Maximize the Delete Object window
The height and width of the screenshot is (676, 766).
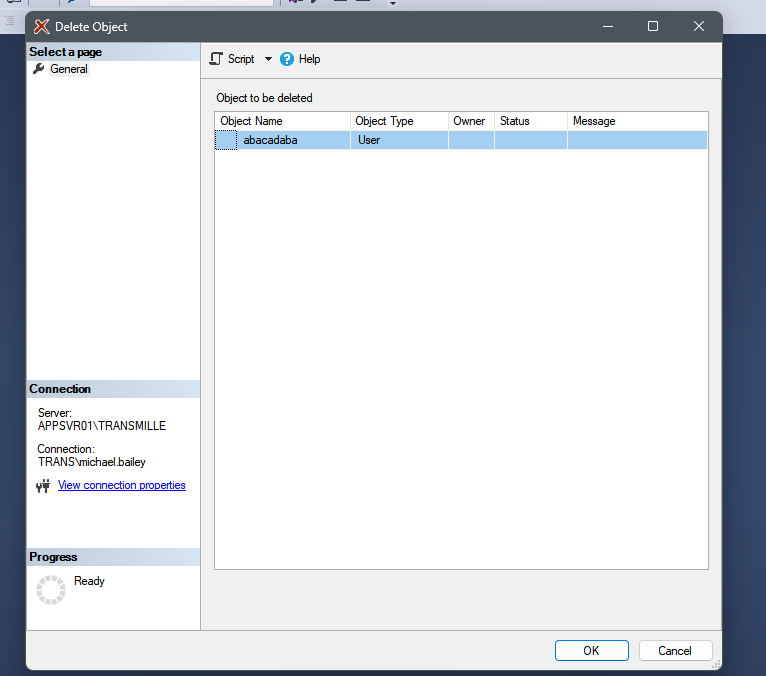point(653,26)
